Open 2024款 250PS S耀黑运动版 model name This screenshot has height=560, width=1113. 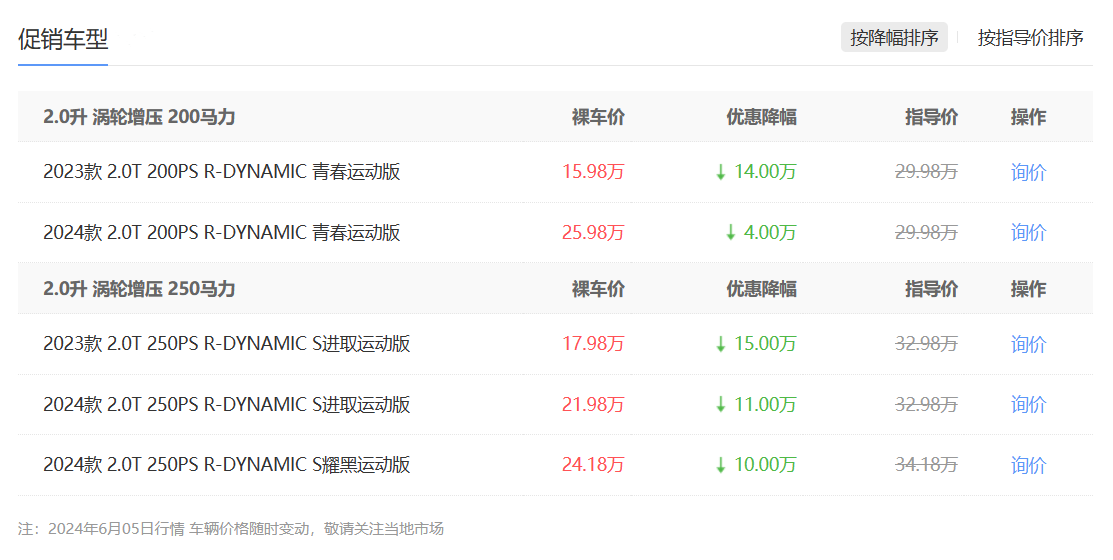pos(226,465)
